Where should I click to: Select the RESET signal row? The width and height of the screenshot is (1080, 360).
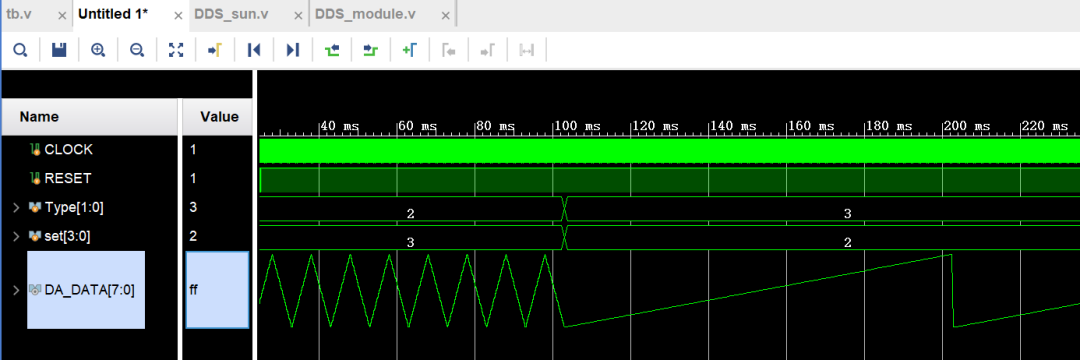90,178
